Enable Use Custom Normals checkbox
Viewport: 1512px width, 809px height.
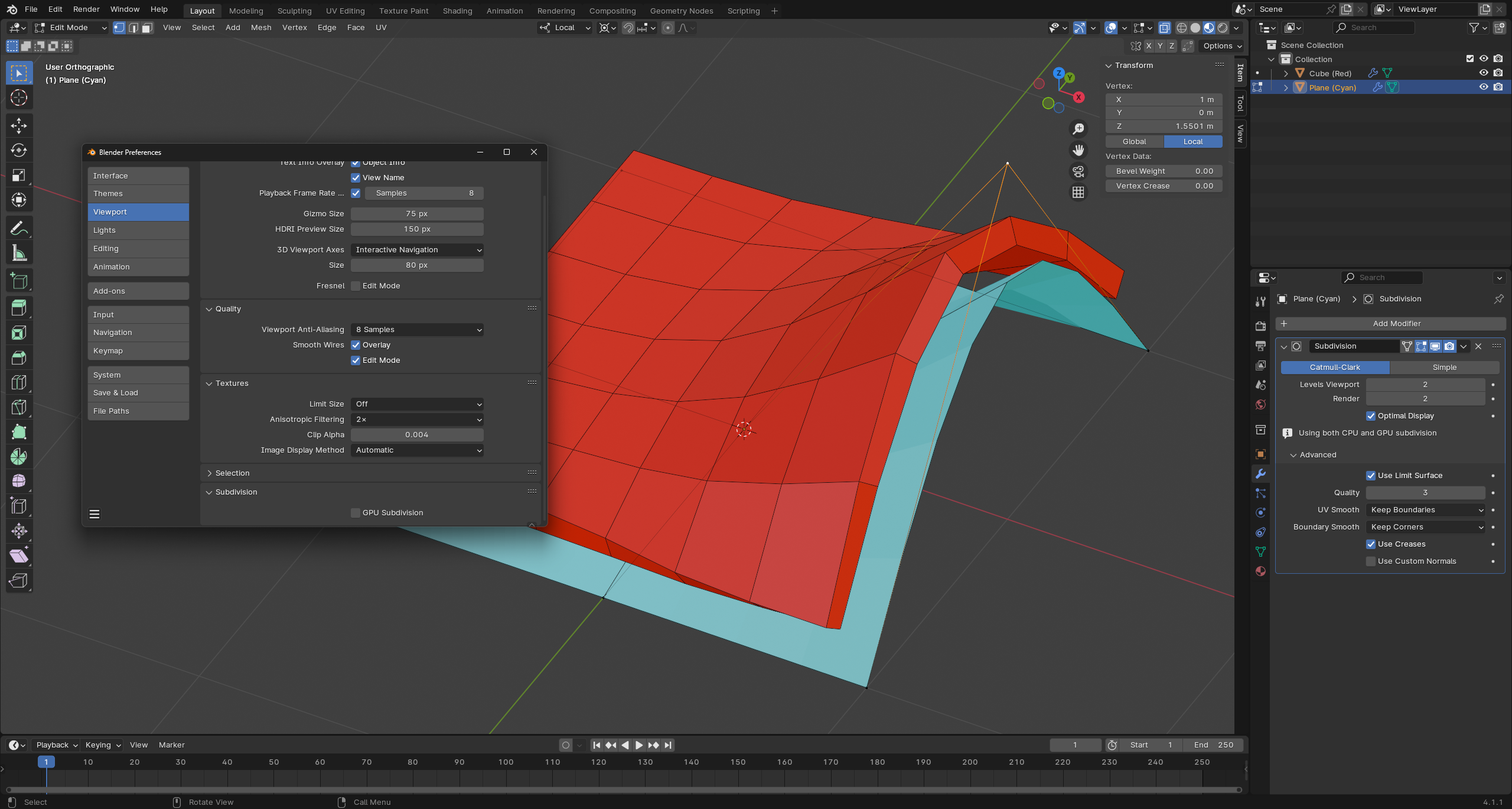click(1371, 561)
